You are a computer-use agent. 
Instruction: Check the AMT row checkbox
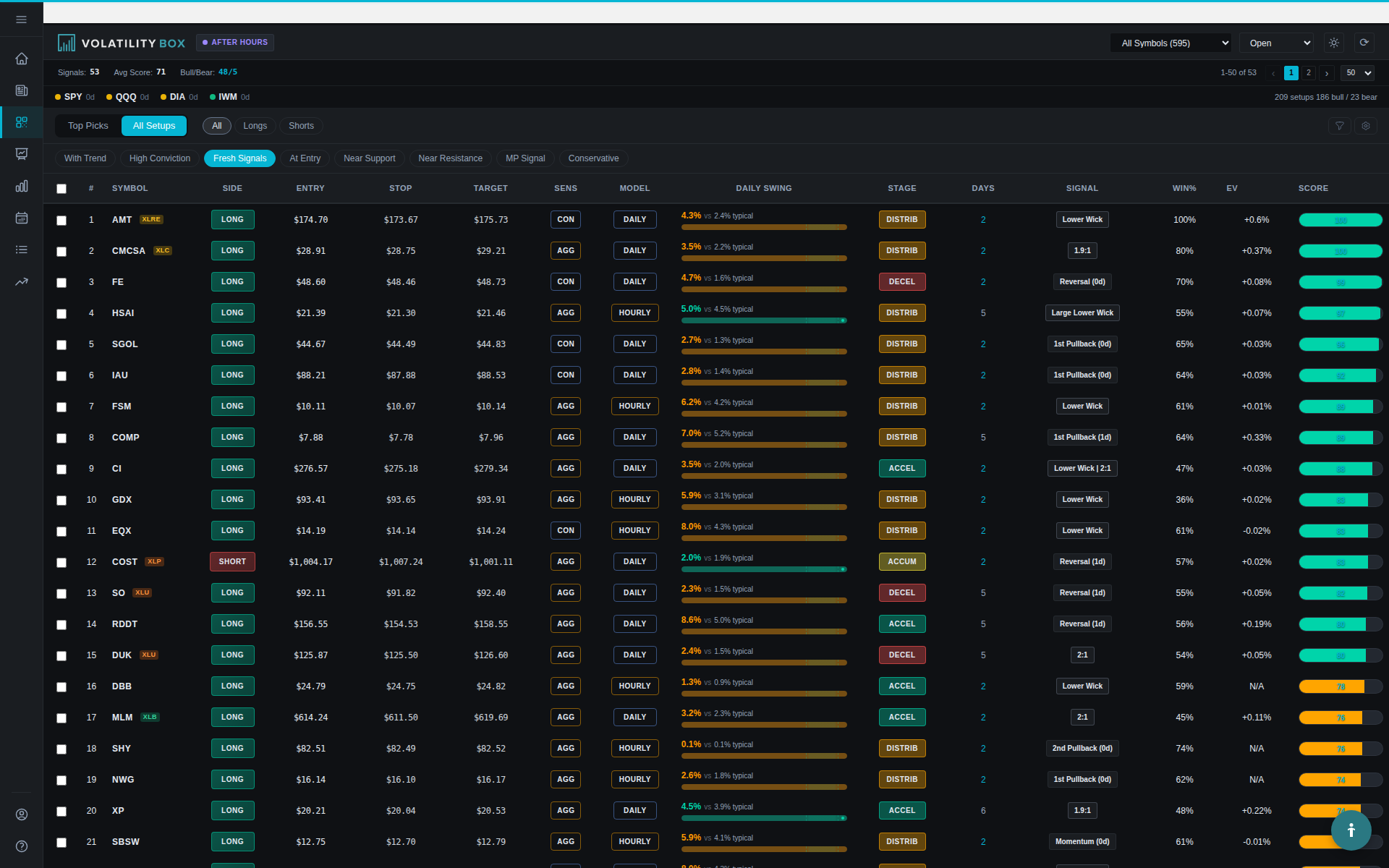(x=61, y=221)
